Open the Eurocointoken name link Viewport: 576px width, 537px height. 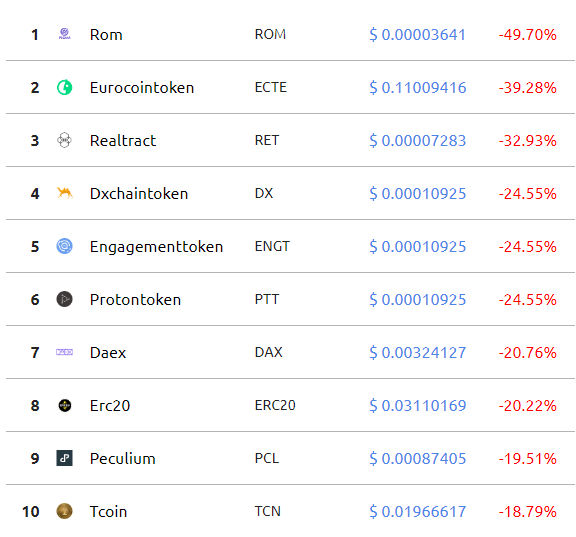click(x=142, y=88)
